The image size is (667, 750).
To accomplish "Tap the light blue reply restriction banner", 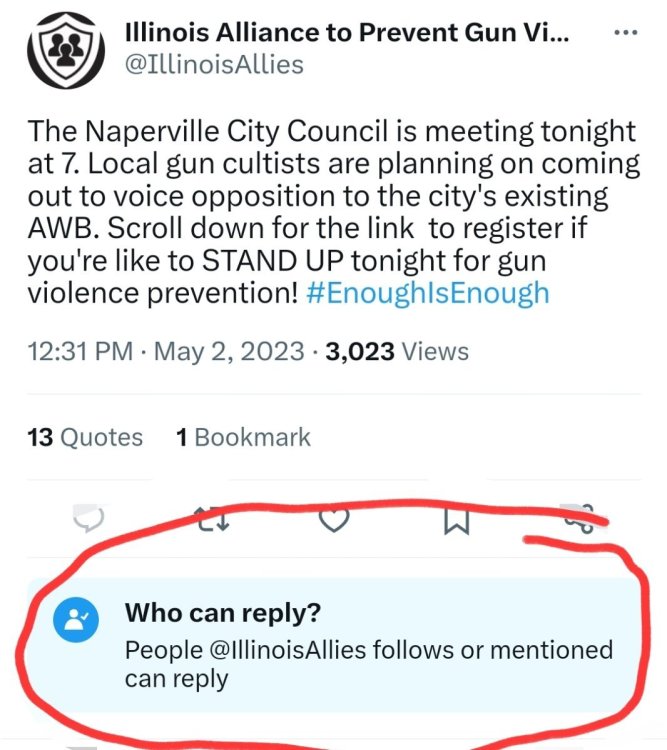I will pyautogui.click(x=334, y=646).
